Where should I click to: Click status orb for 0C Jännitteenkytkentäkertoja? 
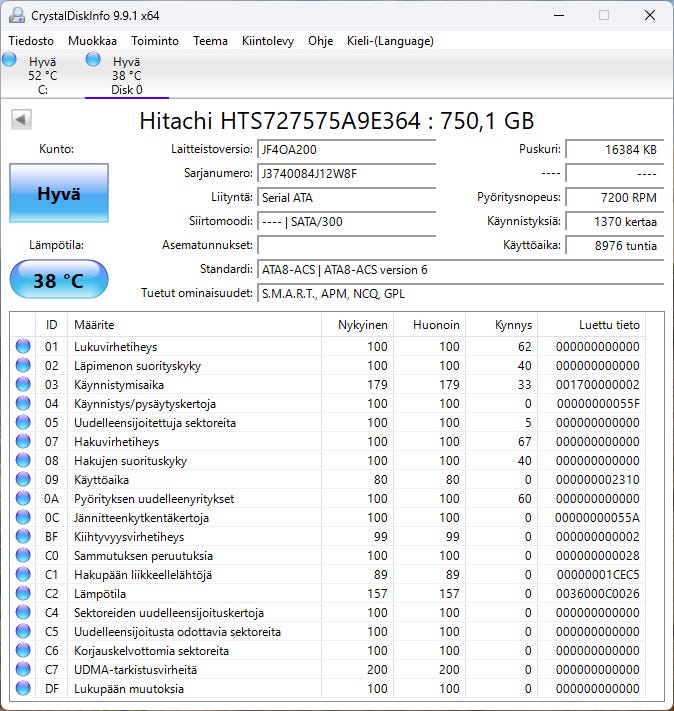(23, 517)
